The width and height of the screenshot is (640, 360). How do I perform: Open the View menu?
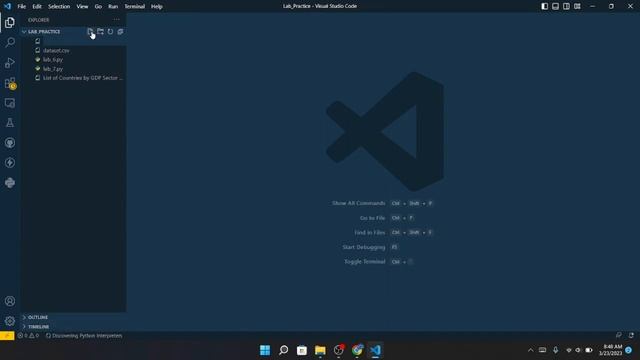[82, 7]
